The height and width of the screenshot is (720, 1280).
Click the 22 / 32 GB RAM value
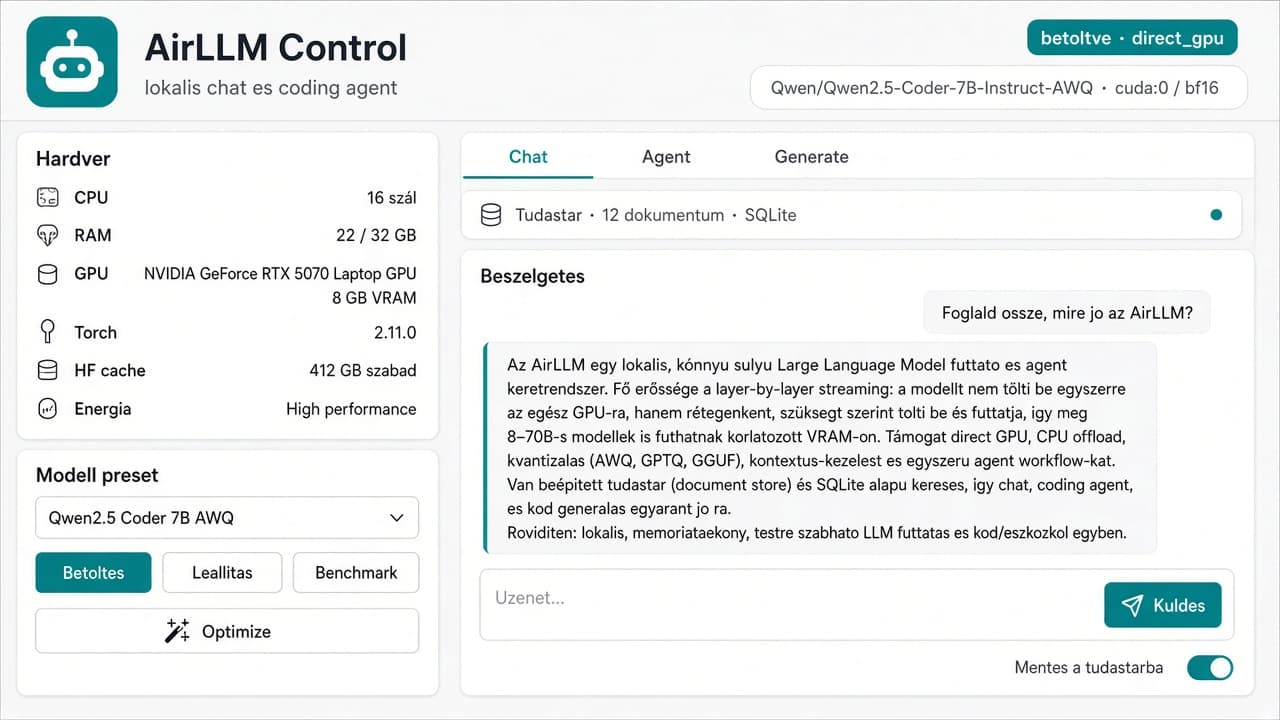click(376, 236)
